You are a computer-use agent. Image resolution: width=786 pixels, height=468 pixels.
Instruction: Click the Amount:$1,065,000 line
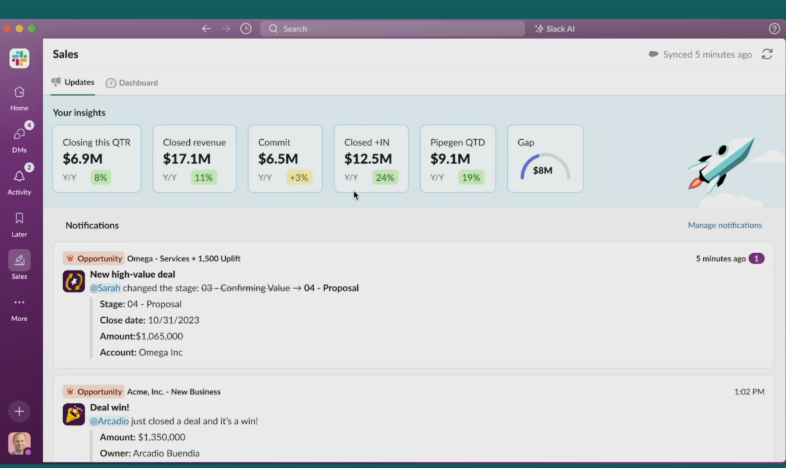141,336
